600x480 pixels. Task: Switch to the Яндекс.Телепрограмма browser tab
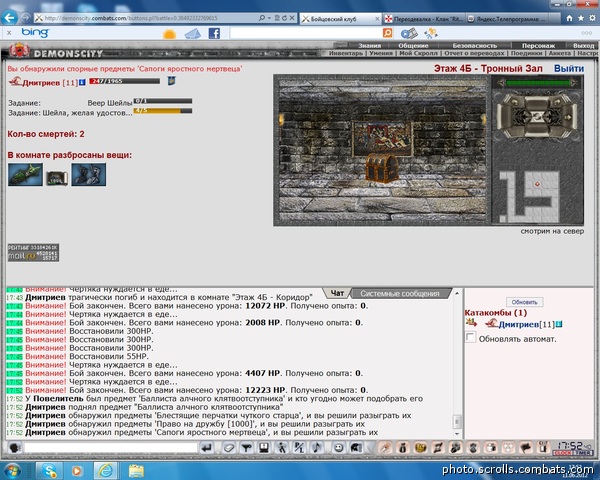pyautogui.click(x=507, y=18)
